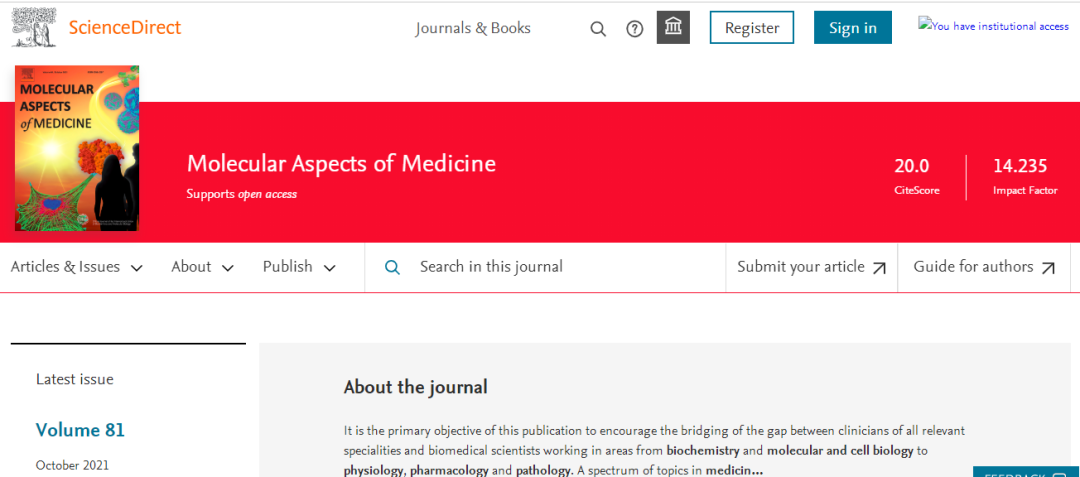Expand the Publish dropdown menu
The width and height of the screenshot is (1080, 477).
coord(299,267)
